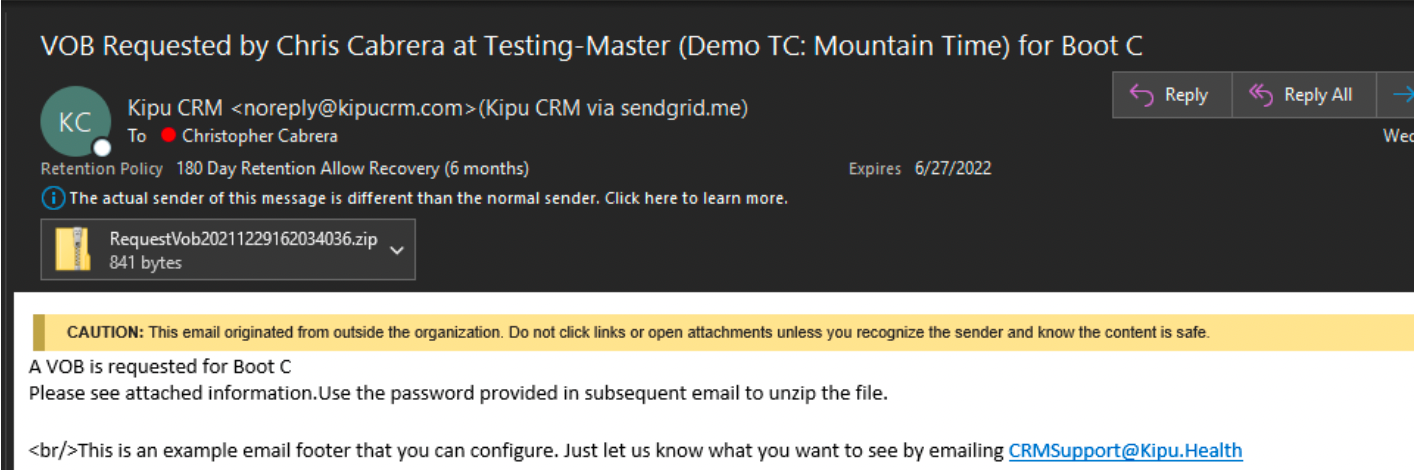Click the presence status circle on the KC avatar
The height and width of the screenshot is (470, 1414).
point(102,148)
